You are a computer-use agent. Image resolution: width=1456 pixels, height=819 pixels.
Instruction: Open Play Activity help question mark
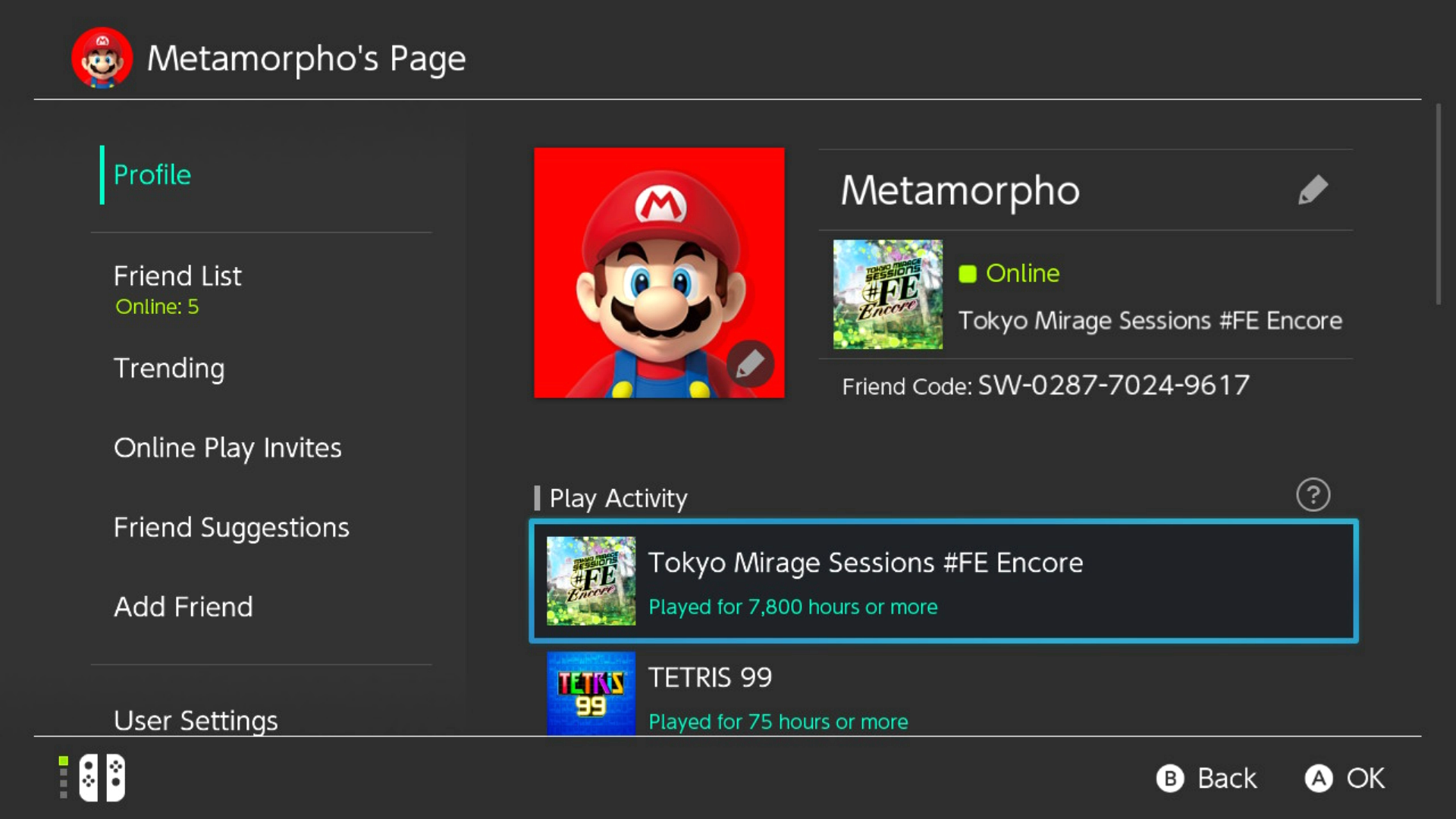[1313, 495]
